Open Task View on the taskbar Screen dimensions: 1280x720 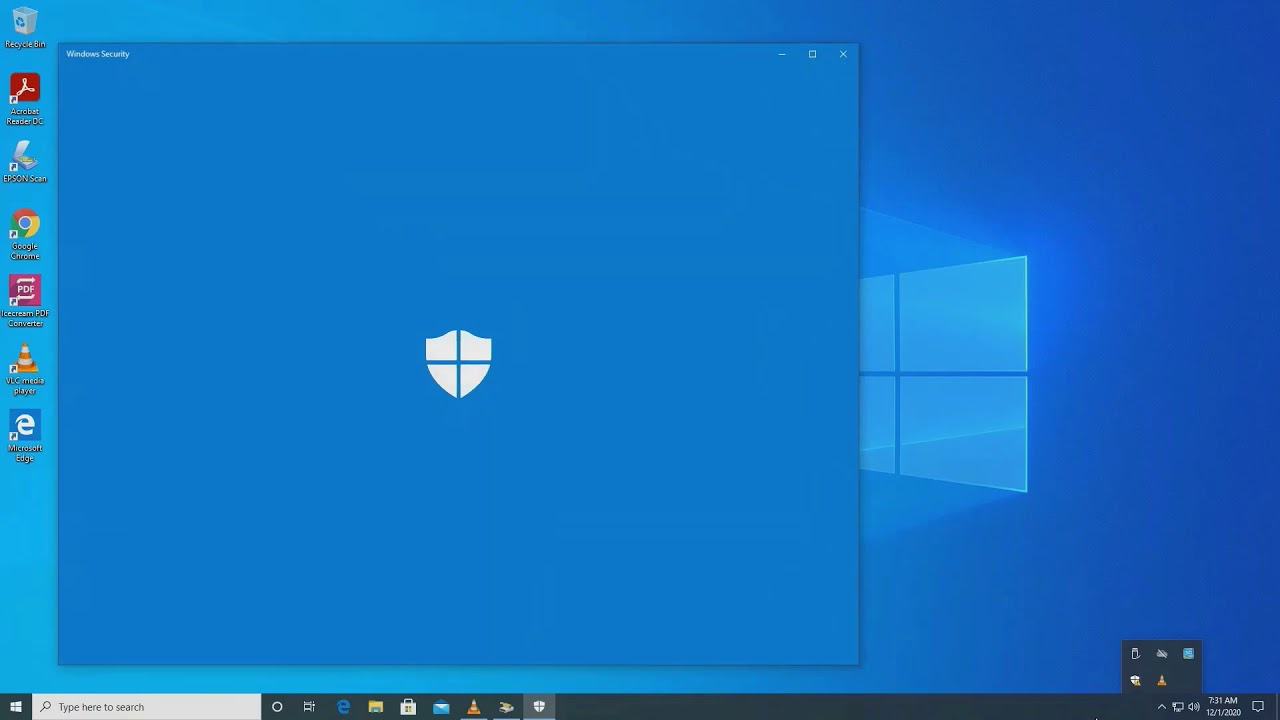pos(309,707)
